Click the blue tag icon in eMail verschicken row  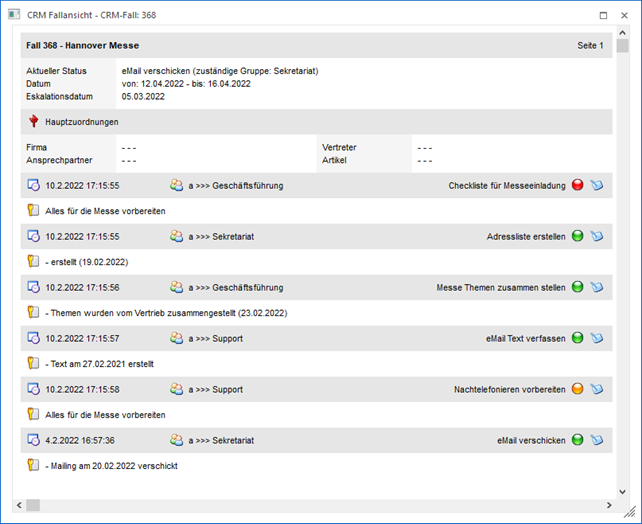597,440
